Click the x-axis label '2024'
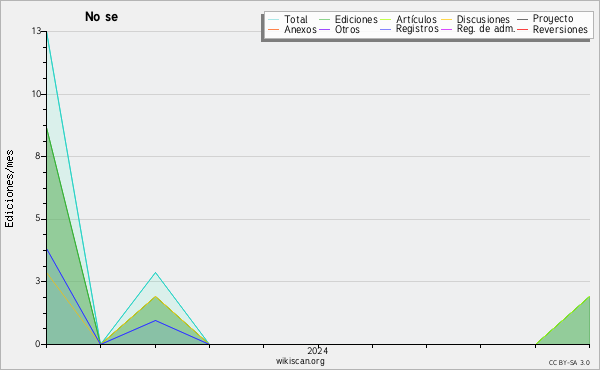The image size is (600, 370). (x=317, y=350)
